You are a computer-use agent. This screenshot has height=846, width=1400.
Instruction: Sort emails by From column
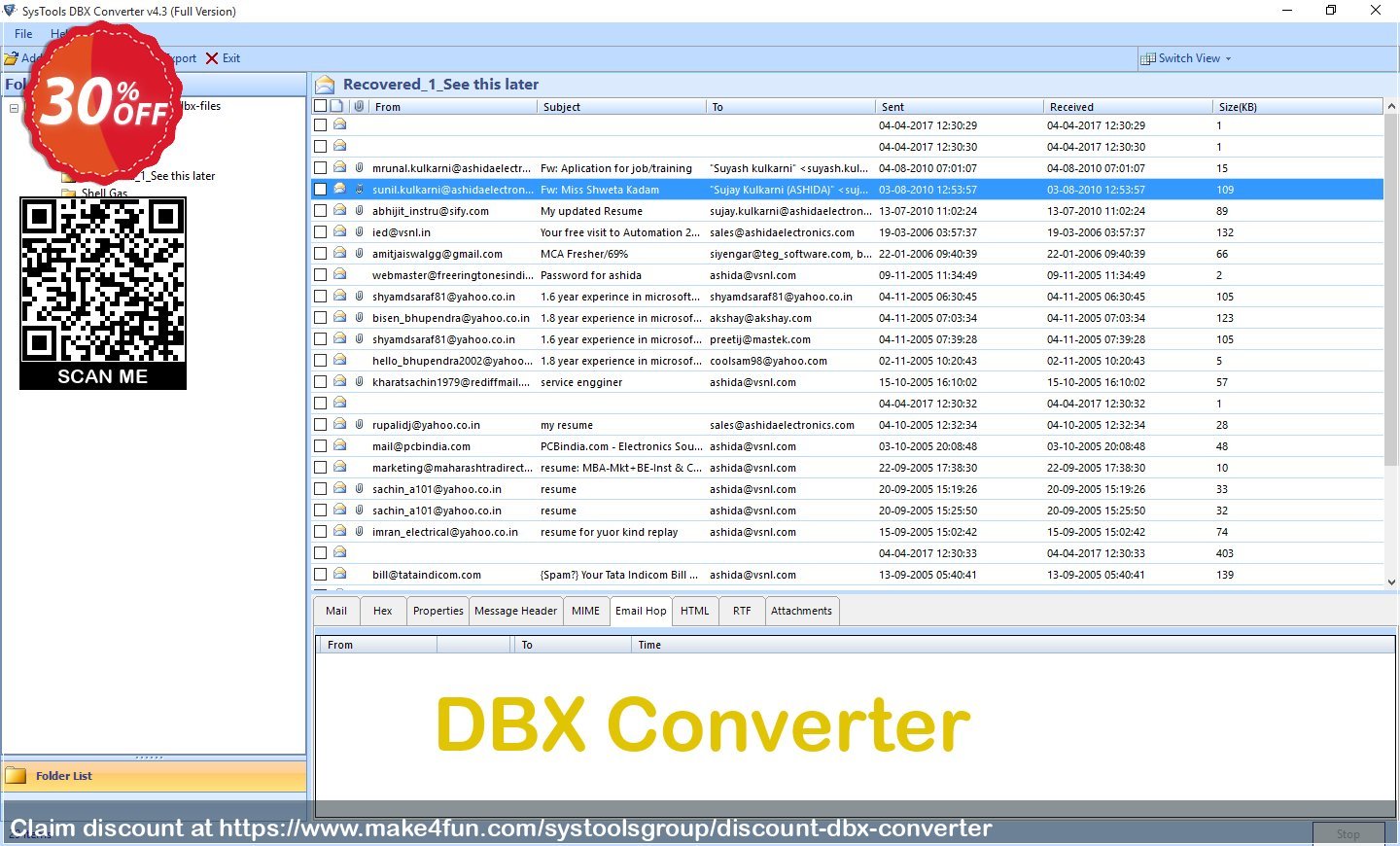pyautogui.click(x=453, y=107)
